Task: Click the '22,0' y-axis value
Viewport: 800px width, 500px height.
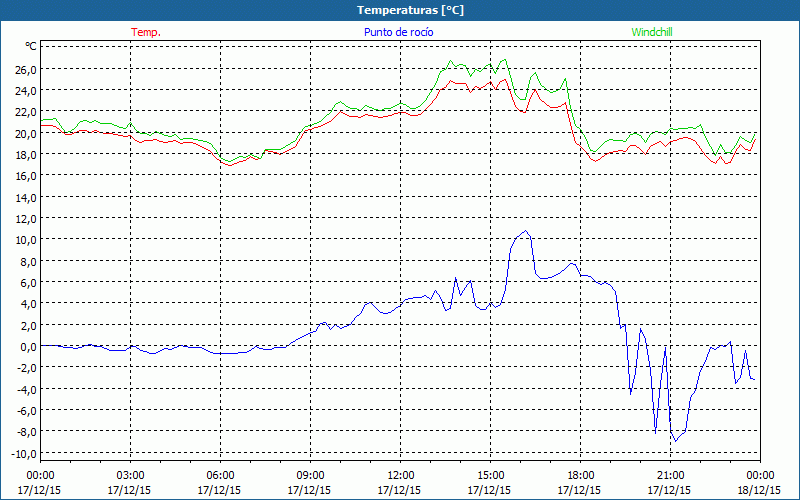Action: point(26,112)
